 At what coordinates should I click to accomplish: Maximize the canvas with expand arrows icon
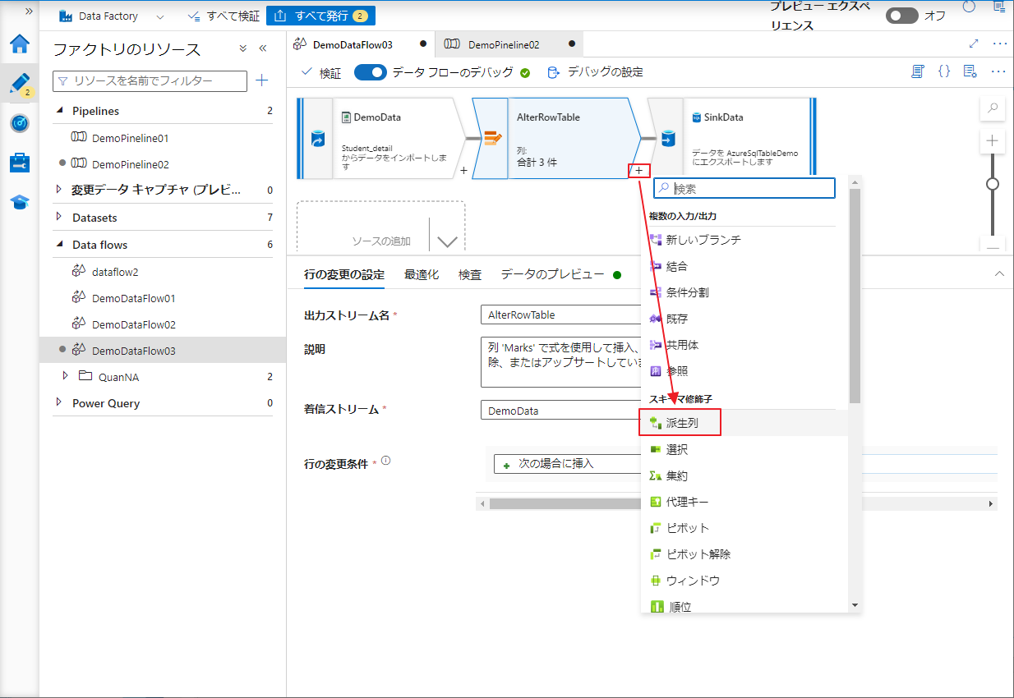pyautogui.click(x=974, y=43)
